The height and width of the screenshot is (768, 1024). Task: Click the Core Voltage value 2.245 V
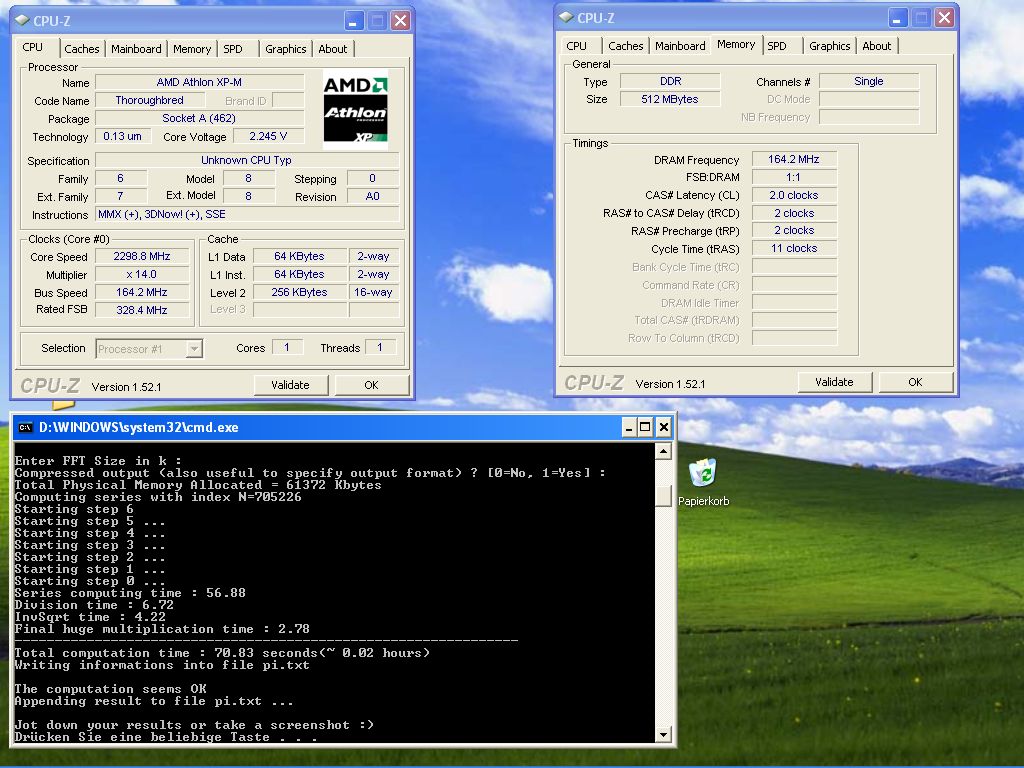(x=268, y=136)
